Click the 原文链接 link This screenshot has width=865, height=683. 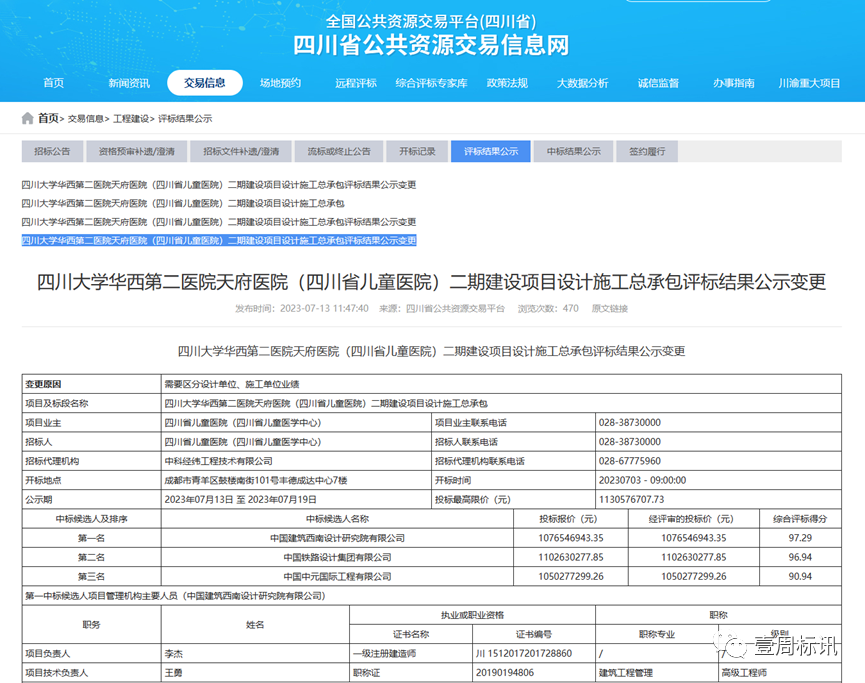[x=610, y=308]
